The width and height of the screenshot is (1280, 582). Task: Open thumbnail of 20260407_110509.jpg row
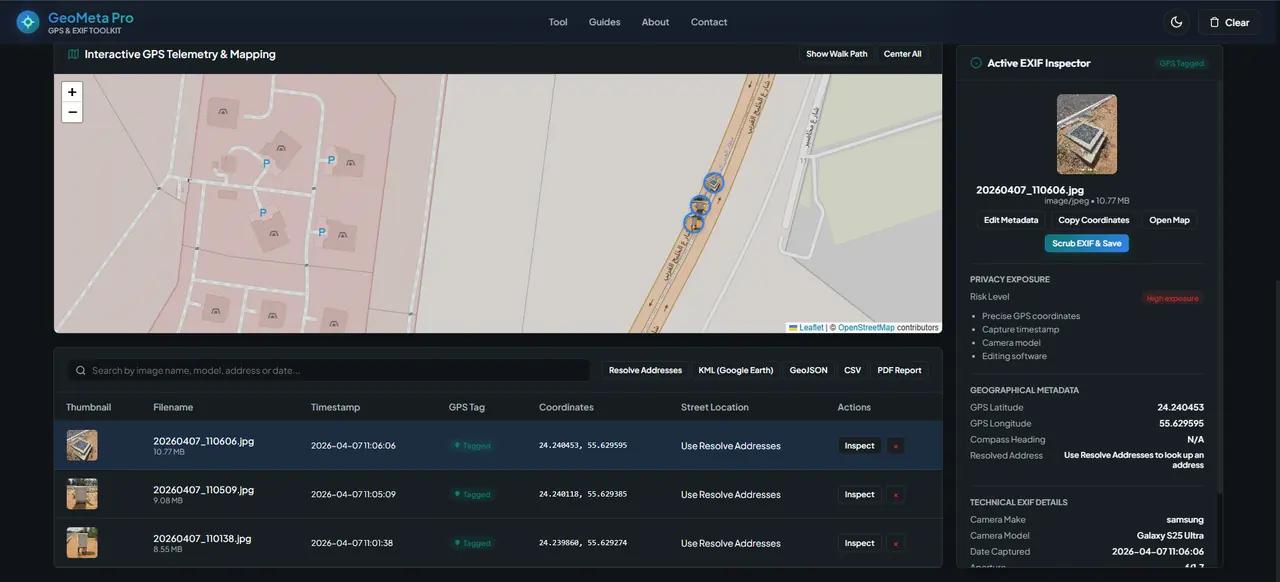tap(82, 494)
